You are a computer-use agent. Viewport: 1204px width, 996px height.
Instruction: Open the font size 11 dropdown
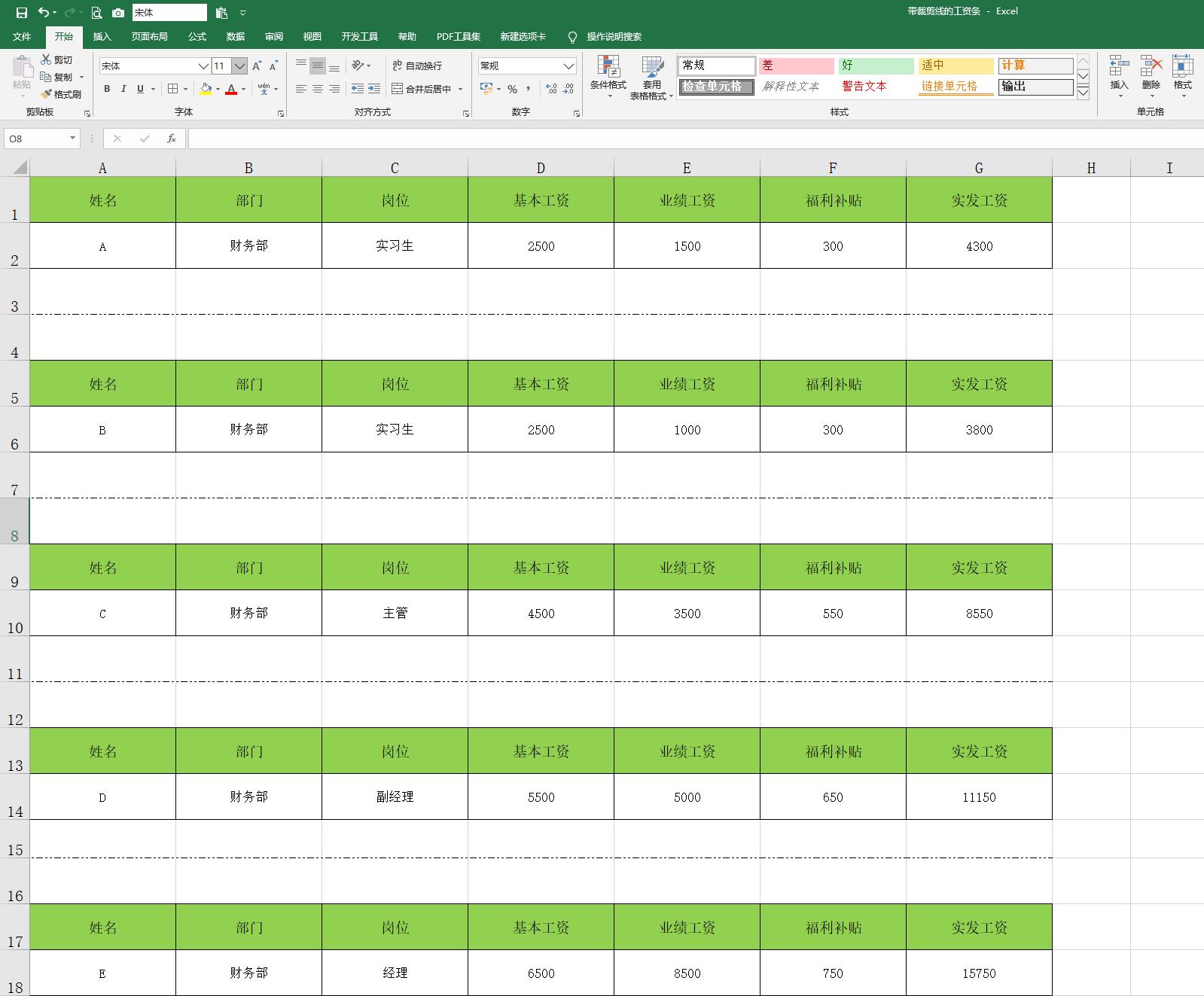(x=239, y=66)
